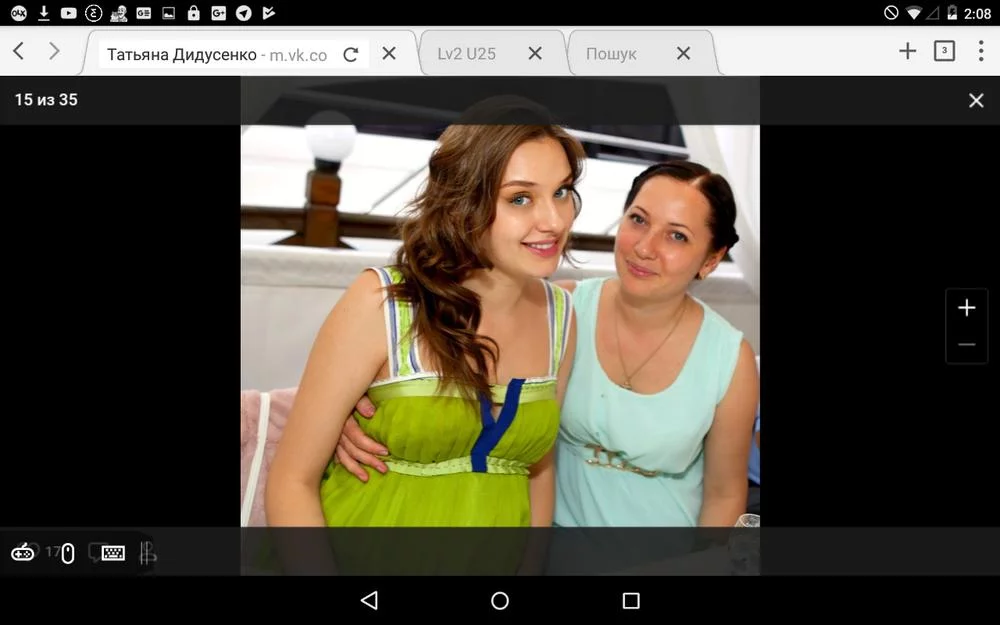Tap the gamepad icon in the overlay
Screen dimensions: 1000x625
[x=22, y=552]
